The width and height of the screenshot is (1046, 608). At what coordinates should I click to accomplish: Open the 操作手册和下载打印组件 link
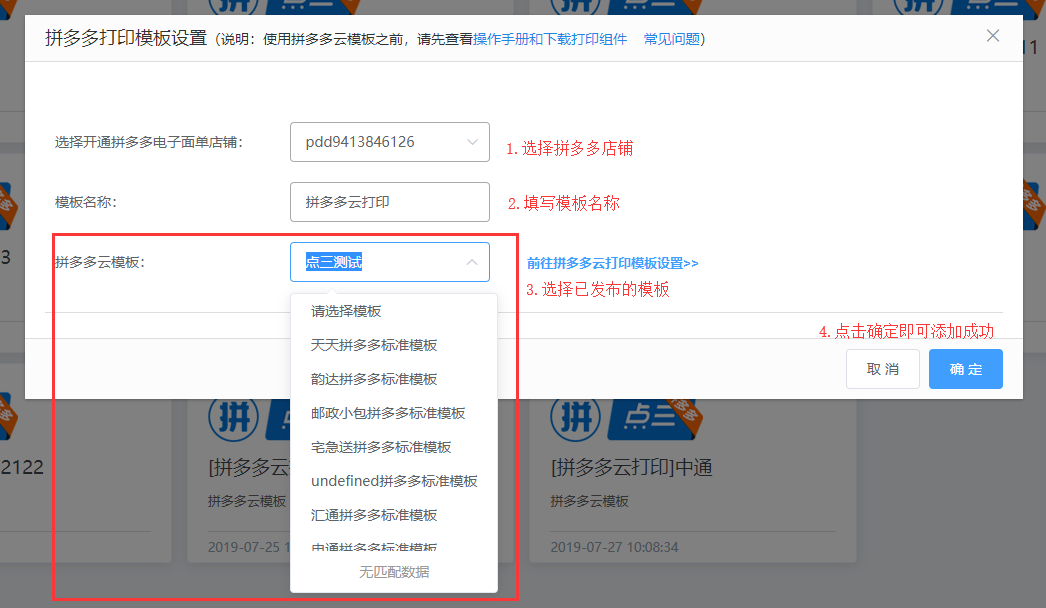point(550,39)
